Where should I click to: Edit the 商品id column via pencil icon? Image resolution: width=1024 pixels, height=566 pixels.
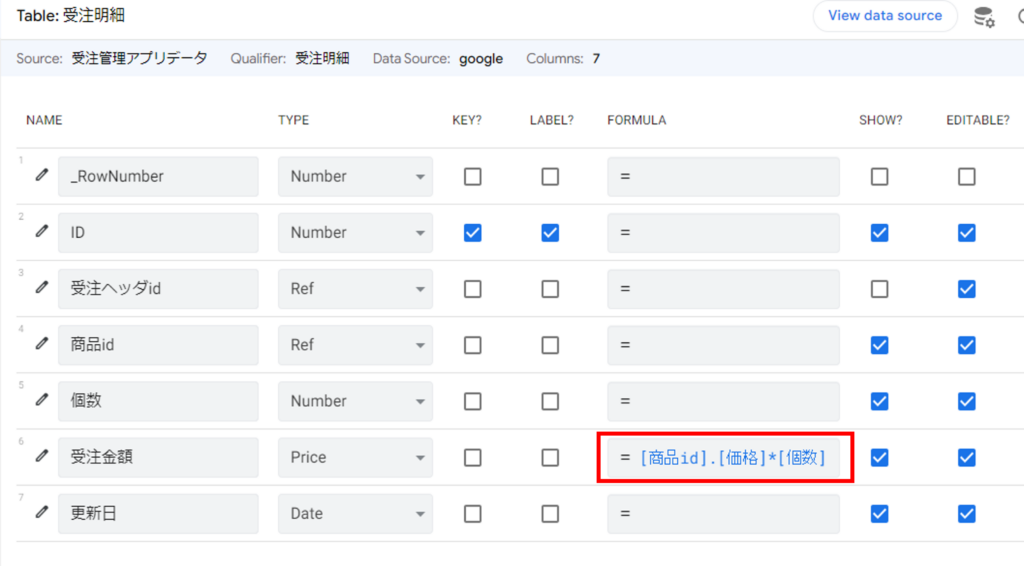point(41,344)
